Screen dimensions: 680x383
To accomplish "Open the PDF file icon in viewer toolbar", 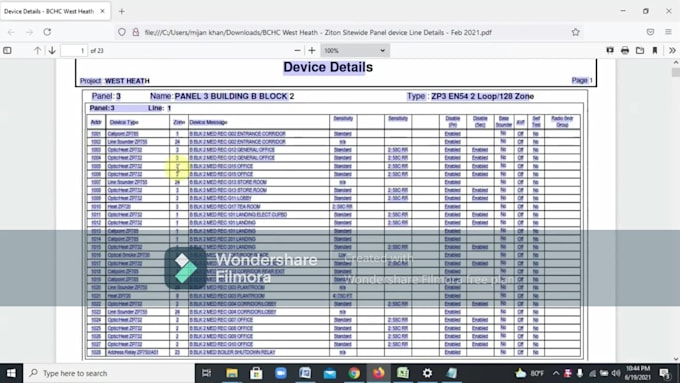I will [x=640, y=51].
